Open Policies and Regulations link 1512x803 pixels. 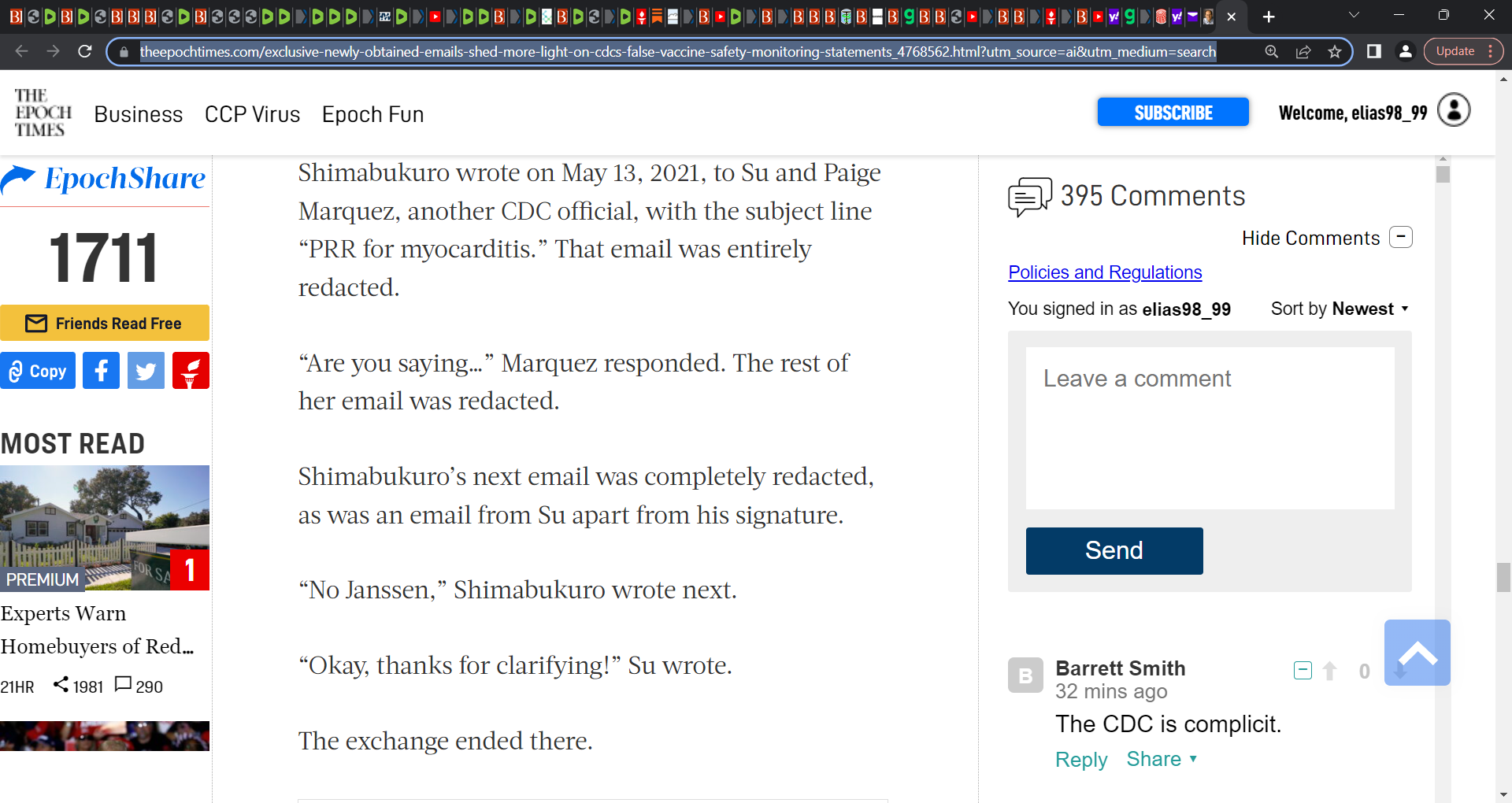tap(1105, 272)
